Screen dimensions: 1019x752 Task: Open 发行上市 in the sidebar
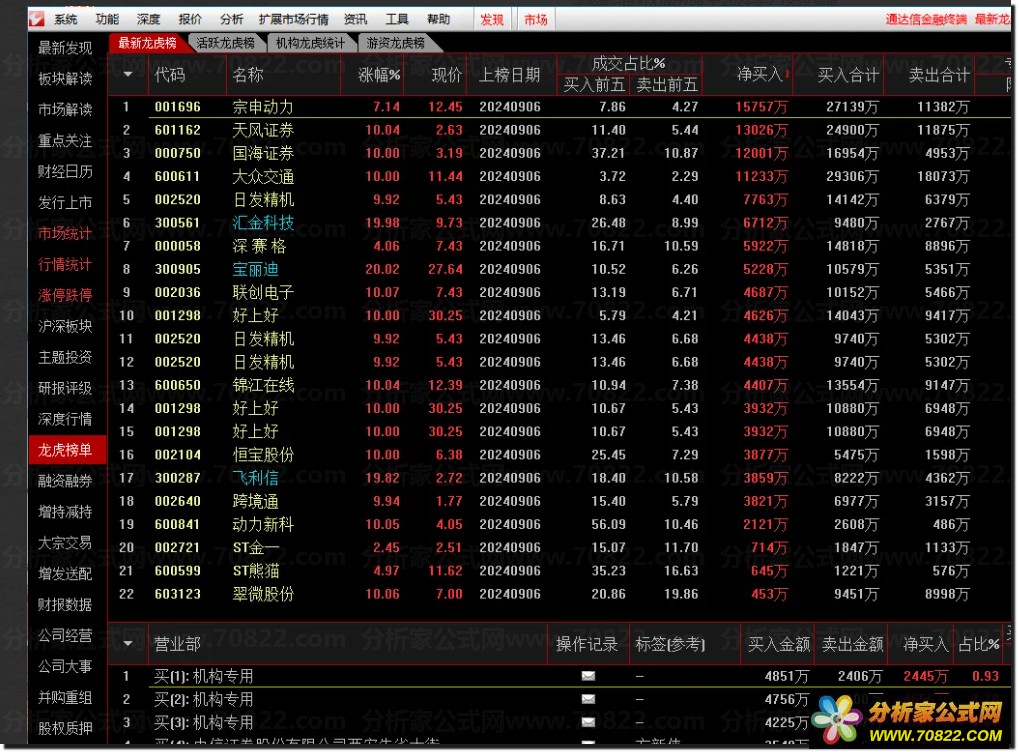[65, 203]
